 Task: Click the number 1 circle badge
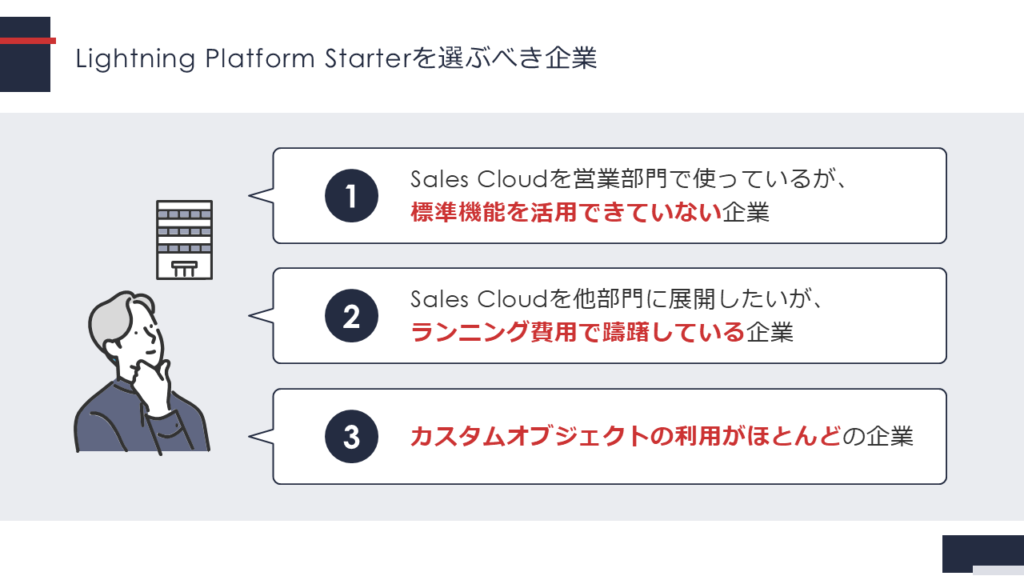(x=351, y=196)
